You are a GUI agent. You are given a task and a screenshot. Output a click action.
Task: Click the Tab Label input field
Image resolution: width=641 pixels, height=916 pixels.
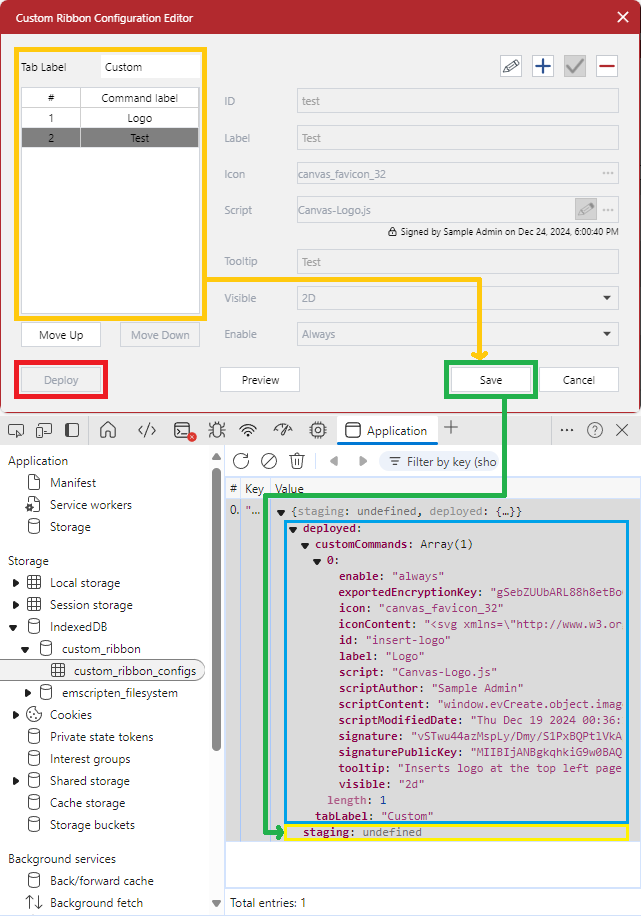(150, 67)
